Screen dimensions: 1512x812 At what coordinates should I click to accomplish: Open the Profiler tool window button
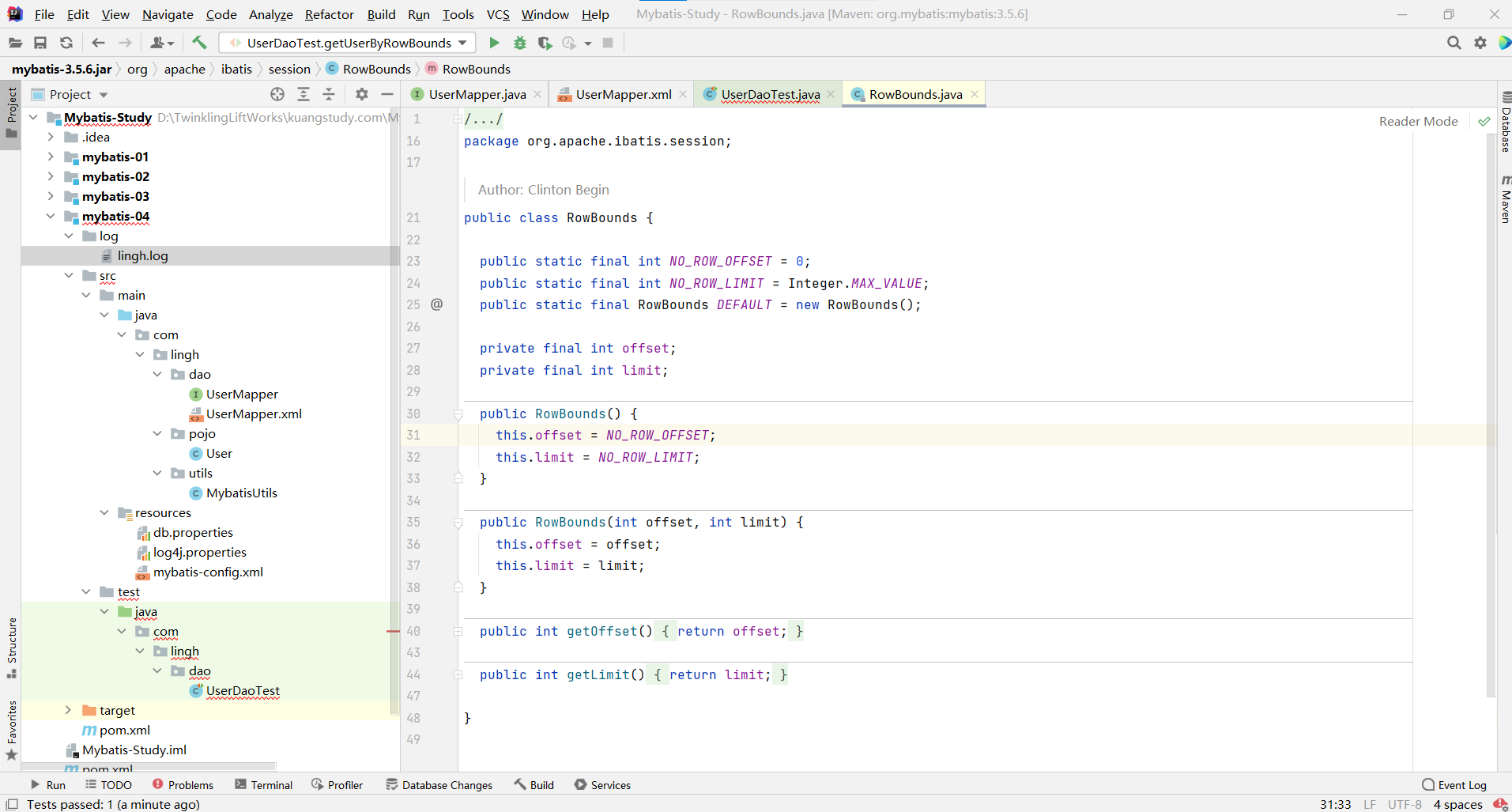337,785
